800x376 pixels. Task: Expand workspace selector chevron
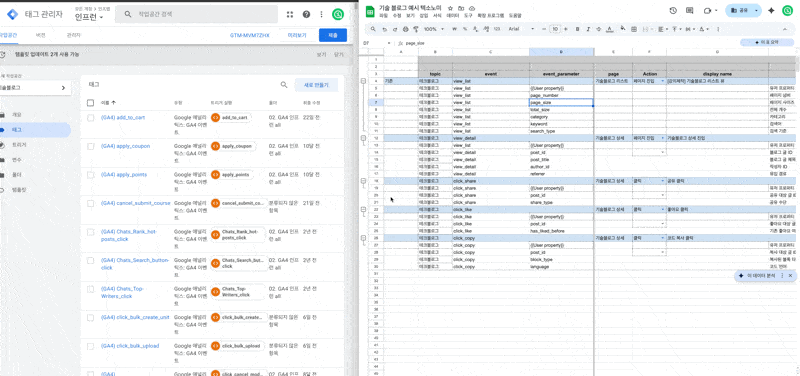click(63, 88)
